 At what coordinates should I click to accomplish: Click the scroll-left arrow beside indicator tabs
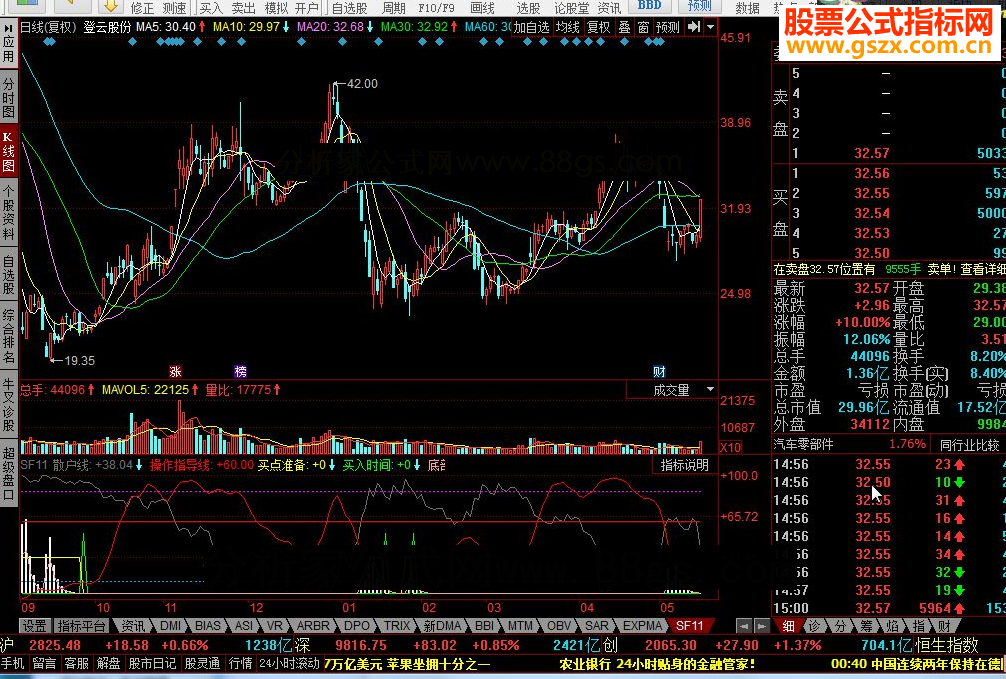click(744, 625)
